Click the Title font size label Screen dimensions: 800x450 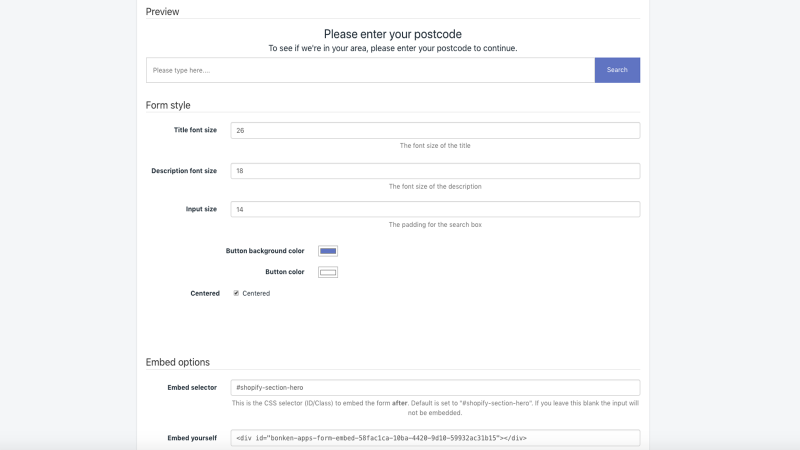tap(195, 130)
